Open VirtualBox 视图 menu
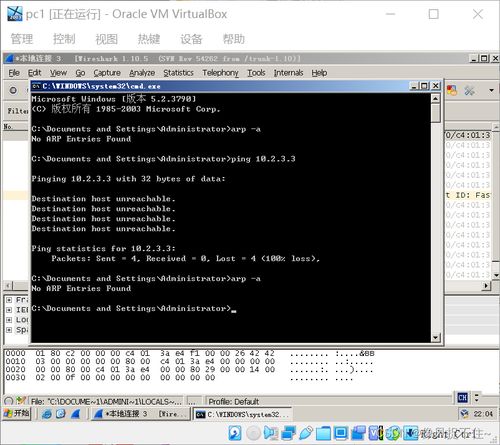Screen dimensions: 500x445 tap(106, 39)
